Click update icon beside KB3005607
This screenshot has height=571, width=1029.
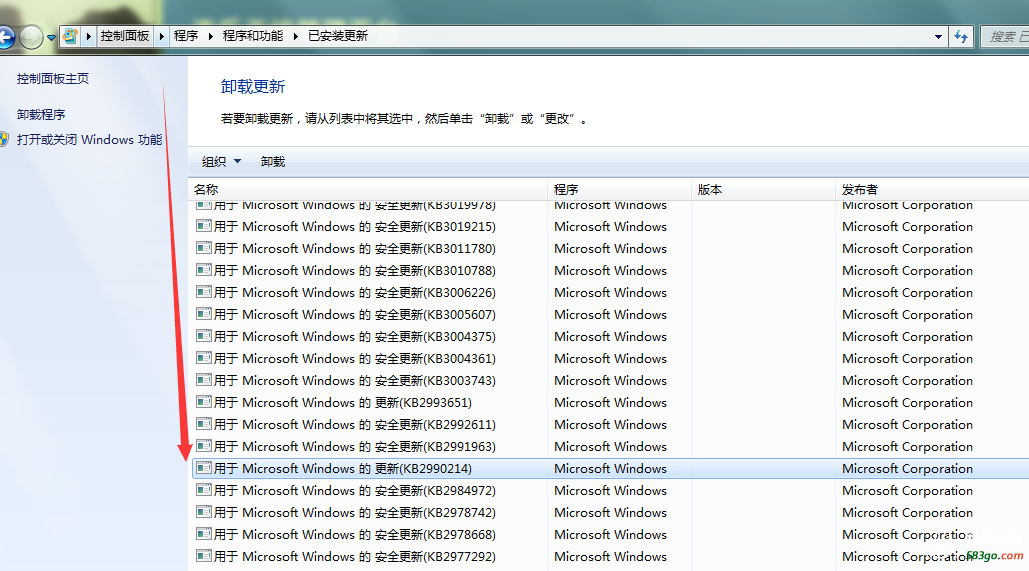[x=203, y=314]
